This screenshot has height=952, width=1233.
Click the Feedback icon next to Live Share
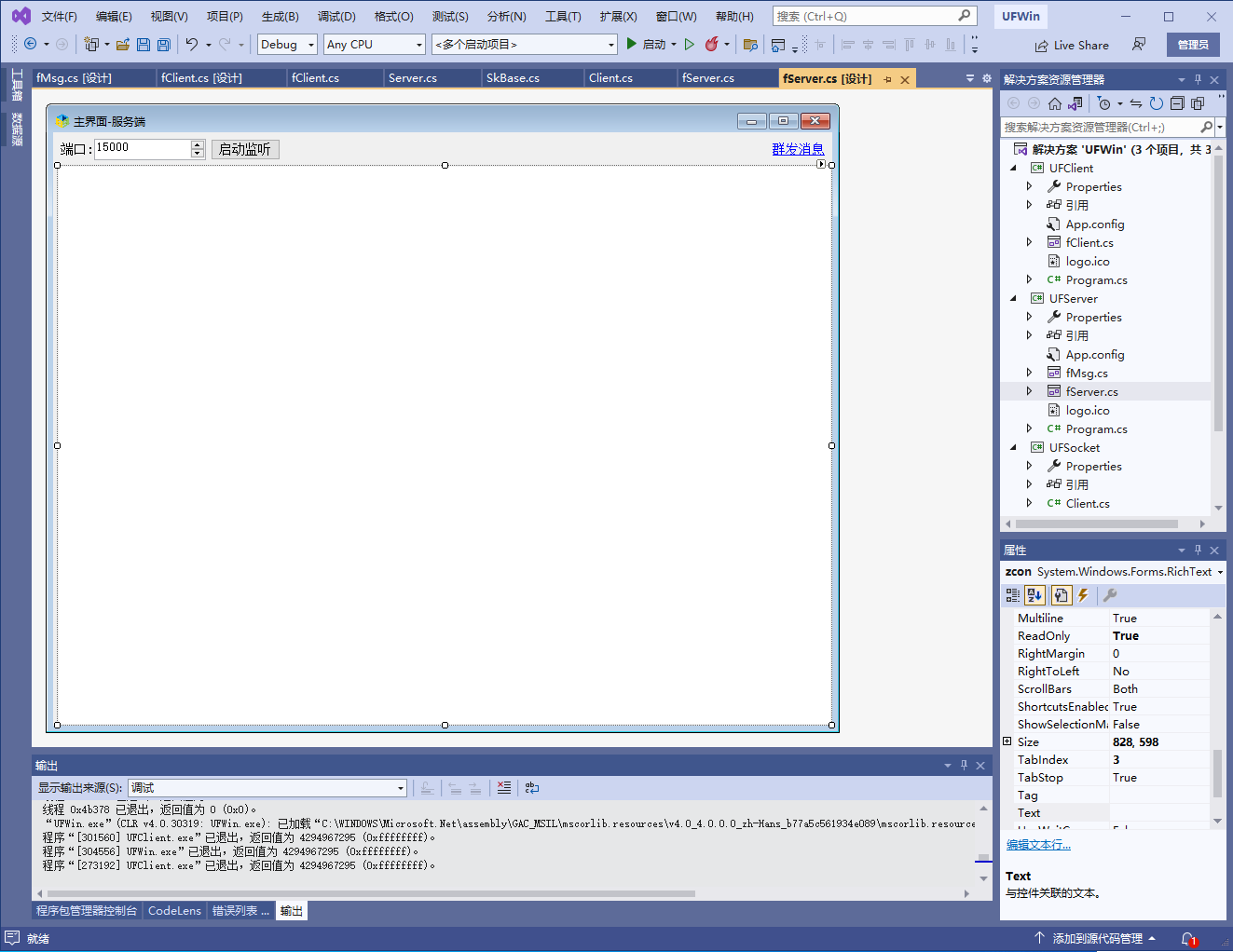click(1139, 45)
